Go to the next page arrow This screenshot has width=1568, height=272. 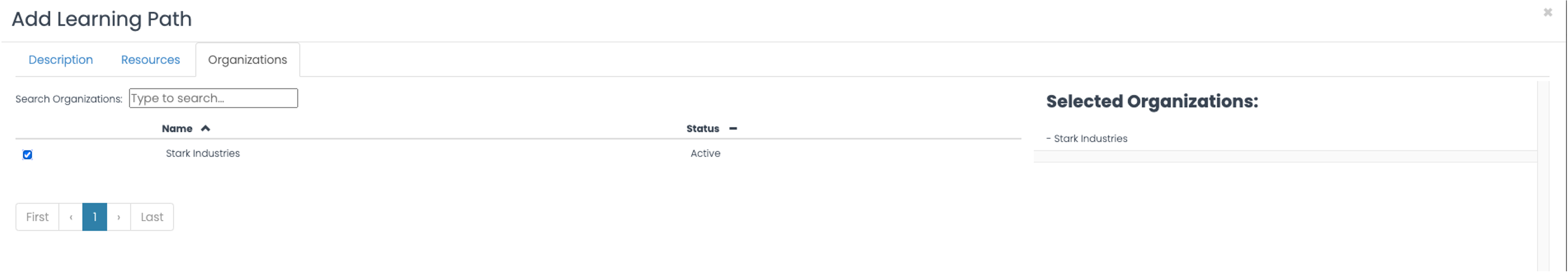pyautogui.click(x=119, y=217)
